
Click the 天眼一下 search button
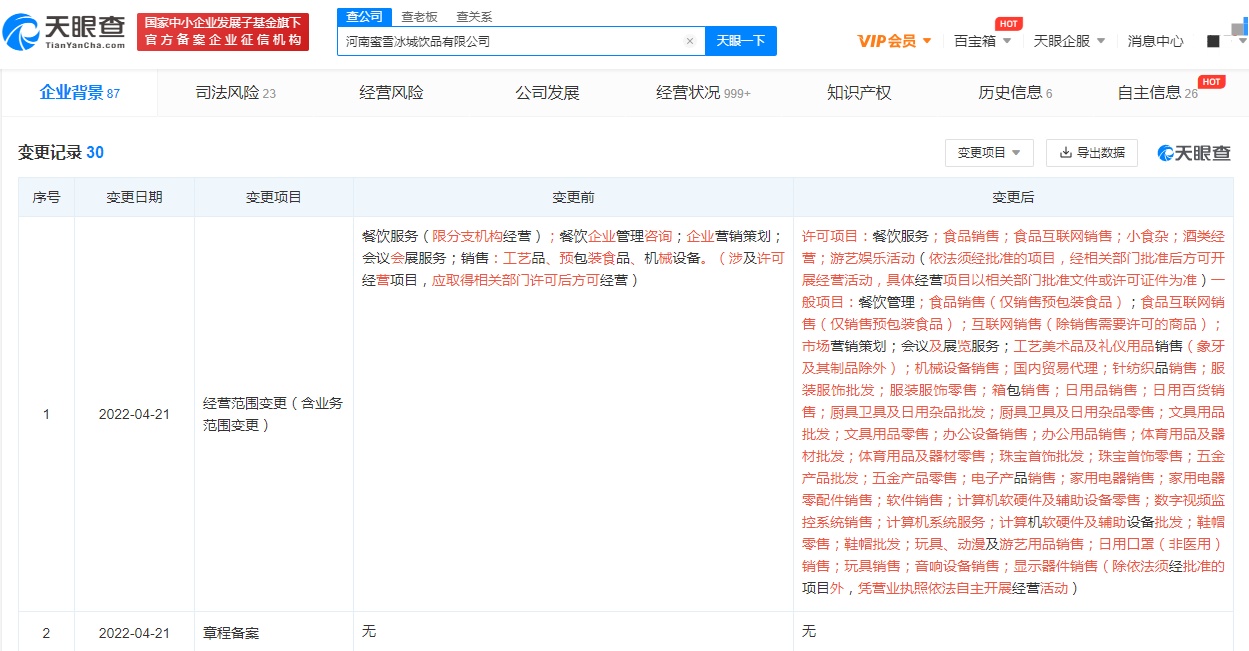(x=741, y=41)
